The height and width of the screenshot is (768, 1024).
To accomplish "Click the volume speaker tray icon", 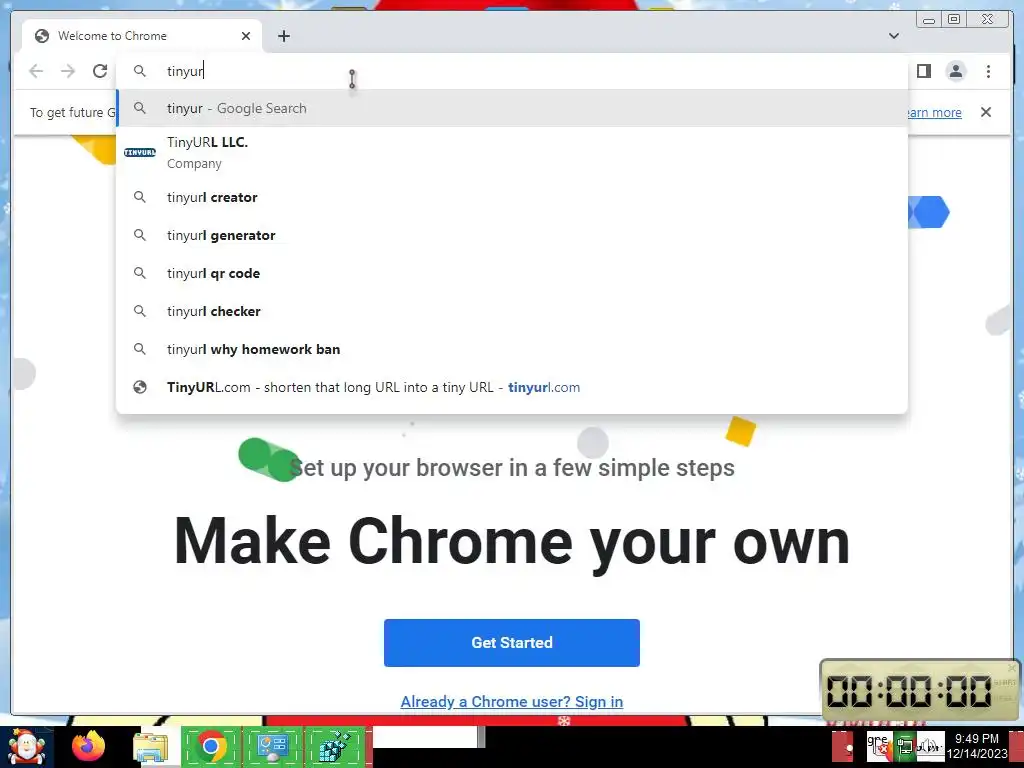I will [x=928, y=746].
